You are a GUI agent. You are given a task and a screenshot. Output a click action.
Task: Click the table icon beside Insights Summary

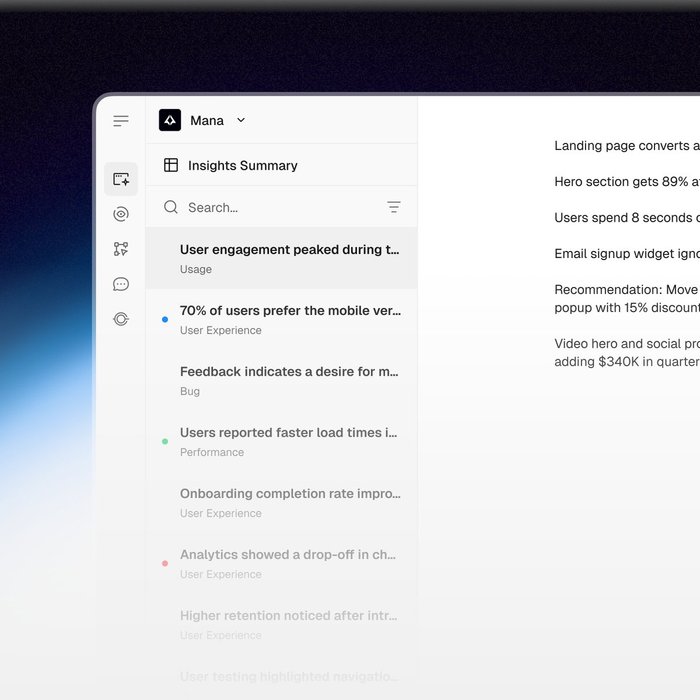click(x=171, y=165)
